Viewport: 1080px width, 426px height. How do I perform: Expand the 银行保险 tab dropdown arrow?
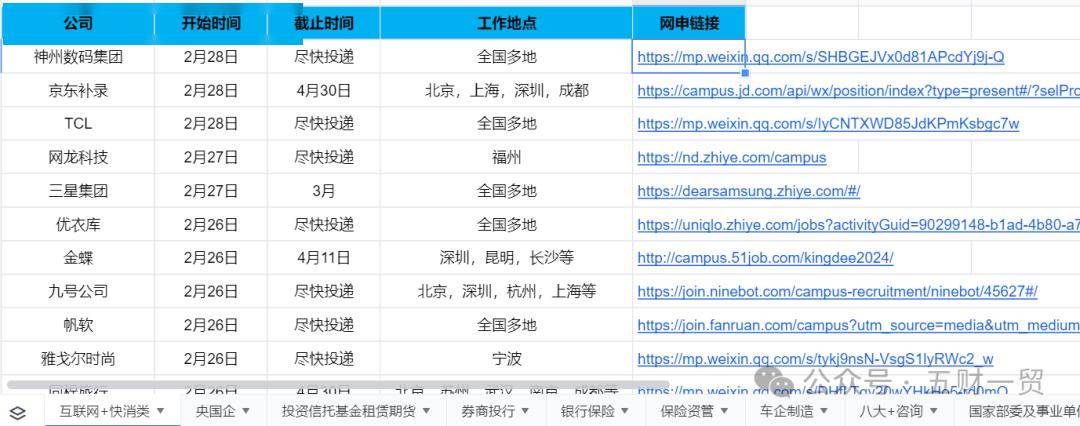click(624, 412)
